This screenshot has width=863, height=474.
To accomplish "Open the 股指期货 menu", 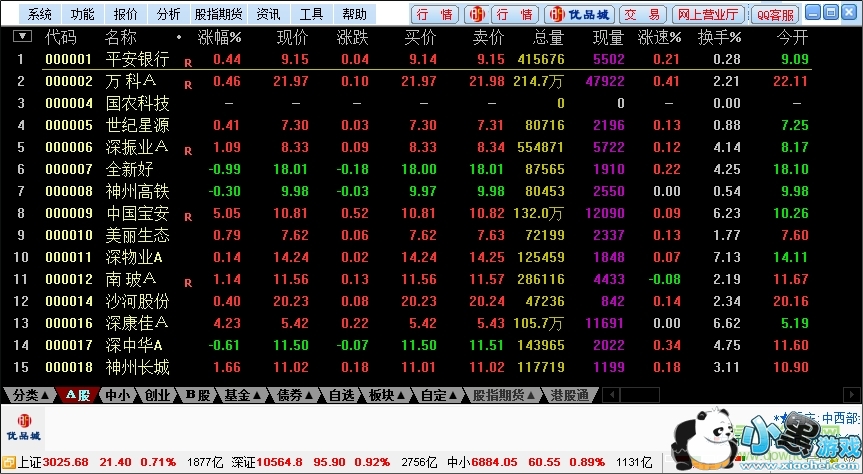I will (219, 14).
